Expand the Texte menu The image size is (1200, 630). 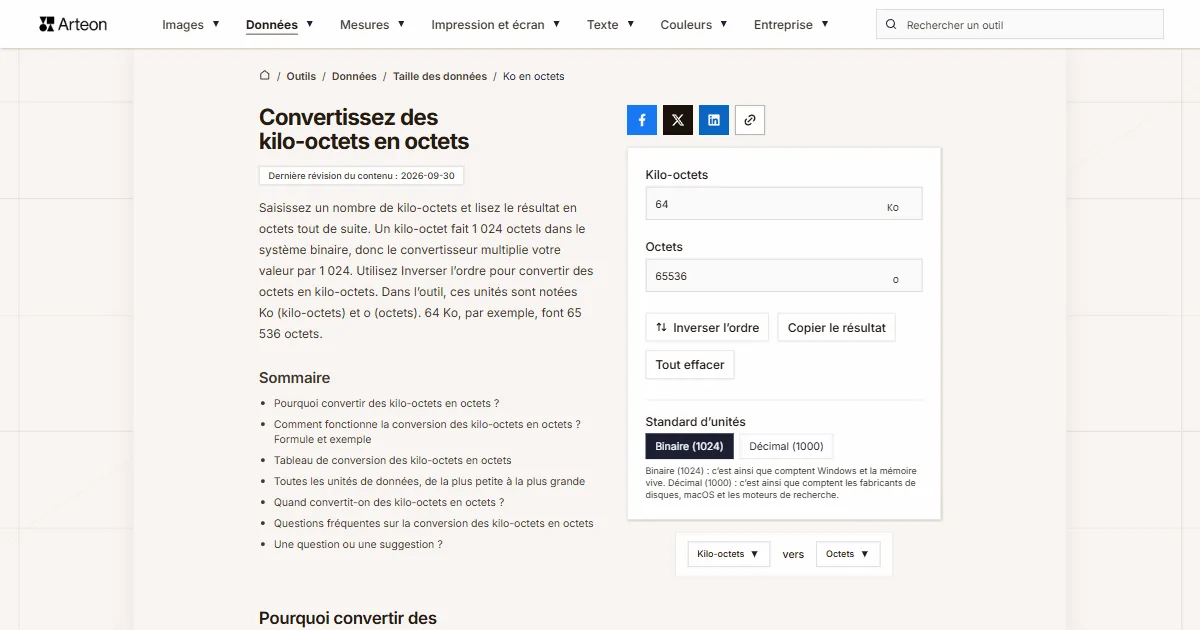(611, 25)
